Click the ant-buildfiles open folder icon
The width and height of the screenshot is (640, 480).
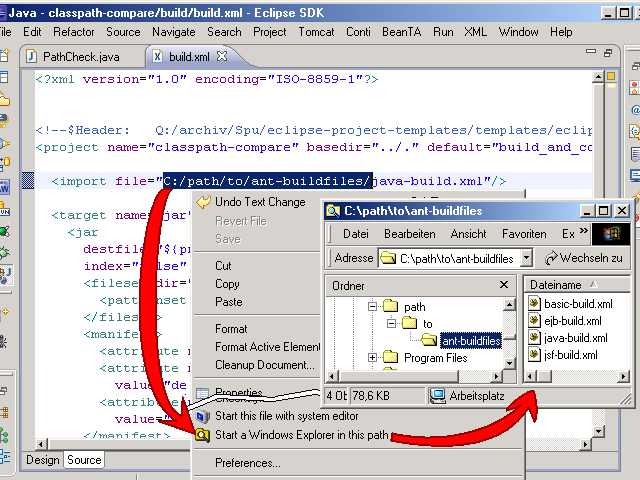(x=429, y=340)
